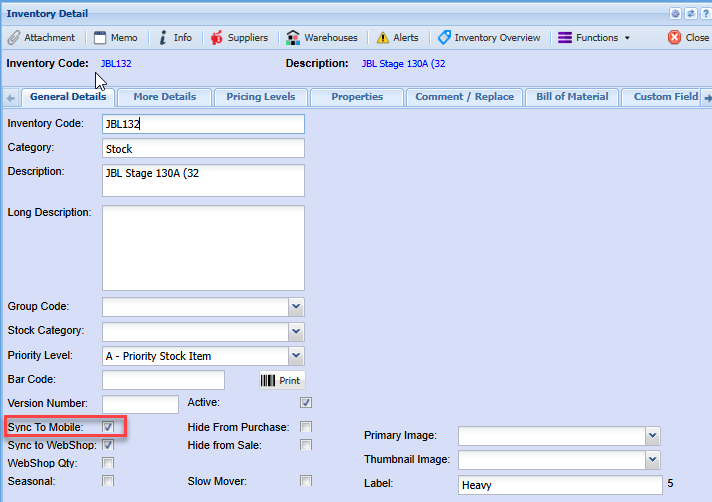
Task: Open the Memo notepad tool
Action: coord(115,38)
